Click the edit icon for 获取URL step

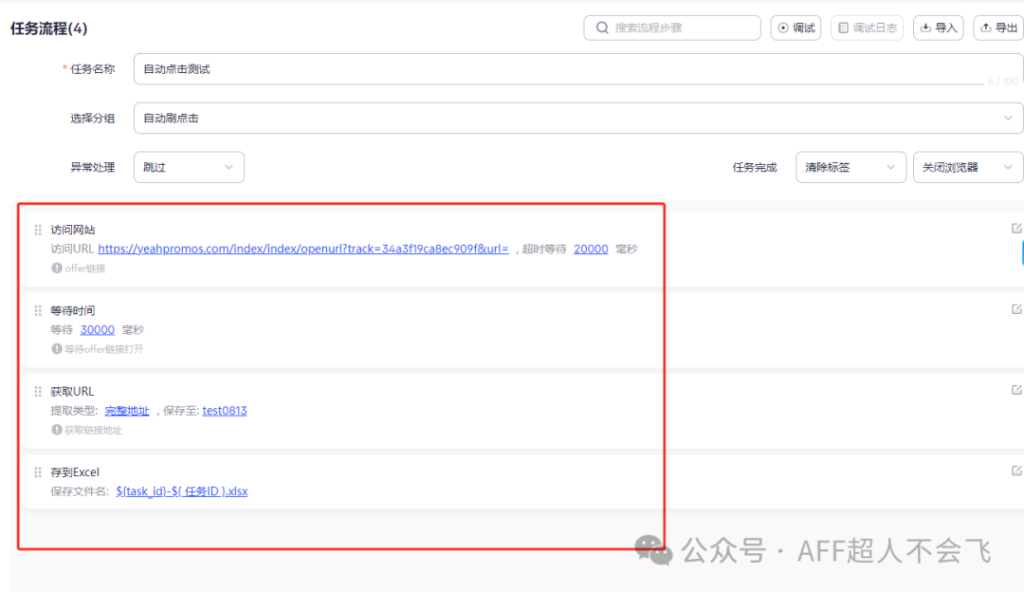(x=1016, y=390)
